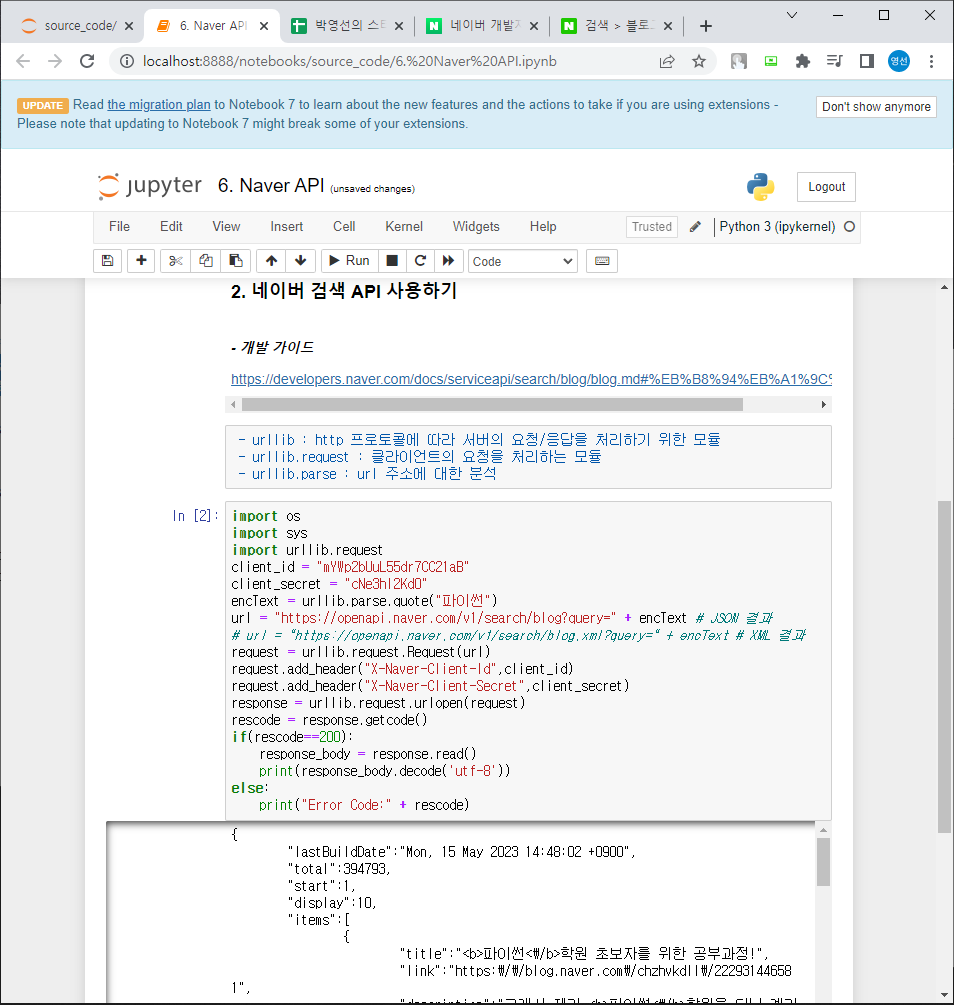Screen dimensions: 954x1005
Task: Save the notebook with the floppy disk icon
Action: coord(107,261)
